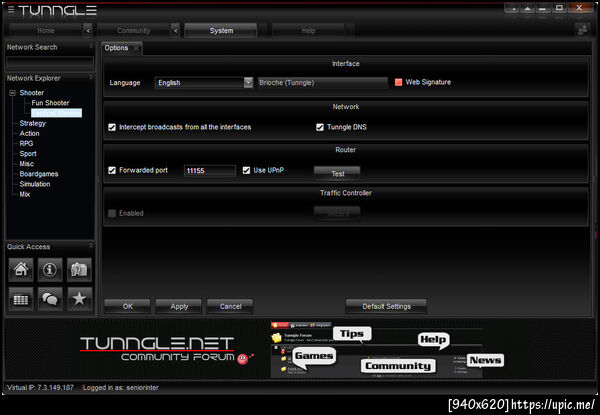Open the Help tab

[x=308, y=31]
